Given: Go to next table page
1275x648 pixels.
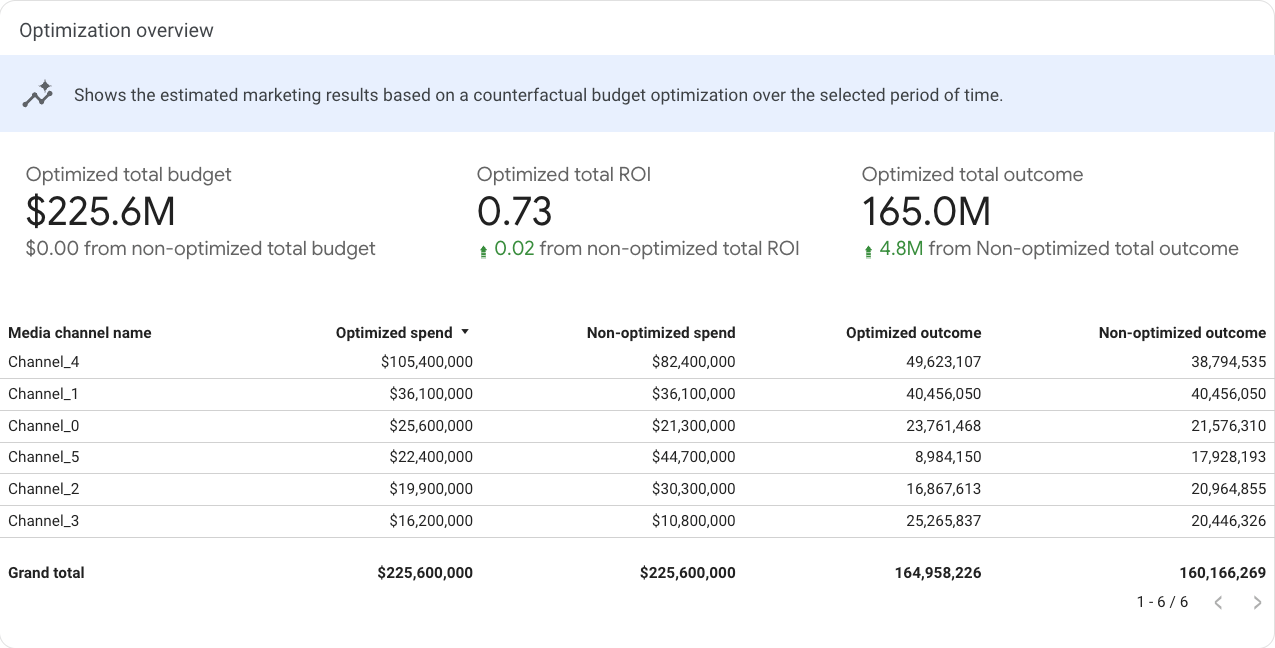Looking at the screenshot, I should tap(1257, 602).
